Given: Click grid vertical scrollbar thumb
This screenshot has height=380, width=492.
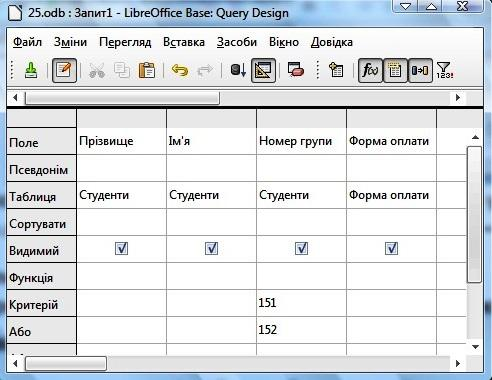Looking at the screenshot, I should [x=475, y=215].
